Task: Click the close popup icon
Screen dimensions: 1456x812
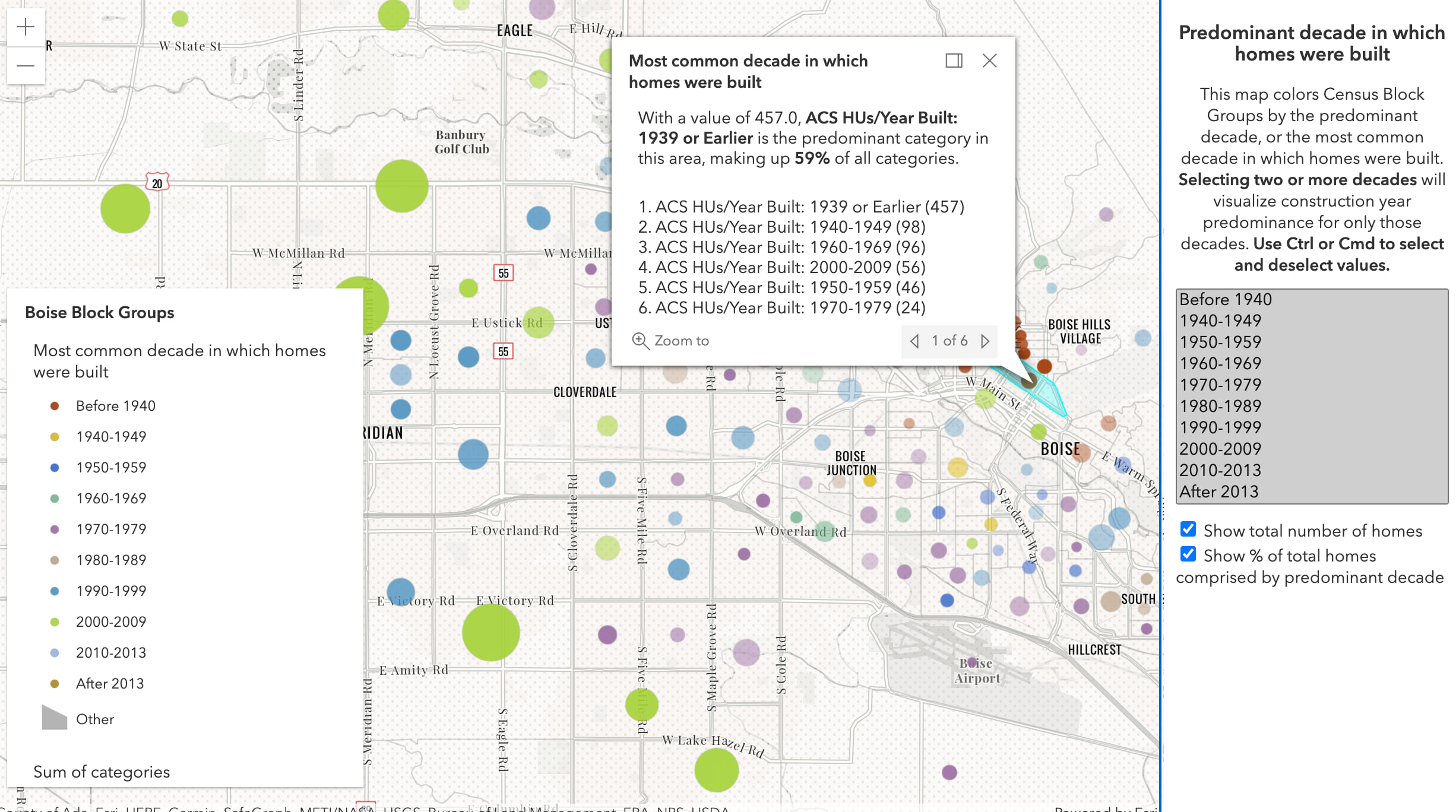Action: [989, 61]
